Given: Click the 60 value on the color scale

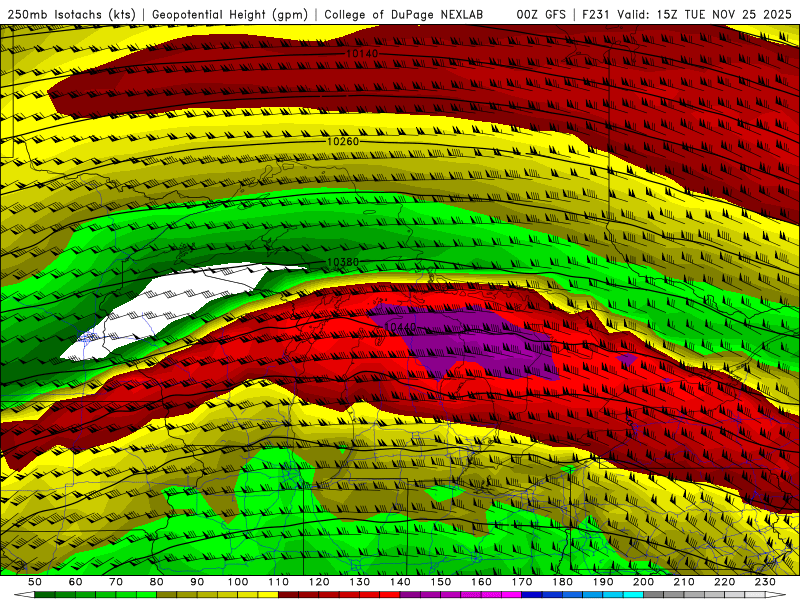Looking at the screenshot, I should point(75,582).
